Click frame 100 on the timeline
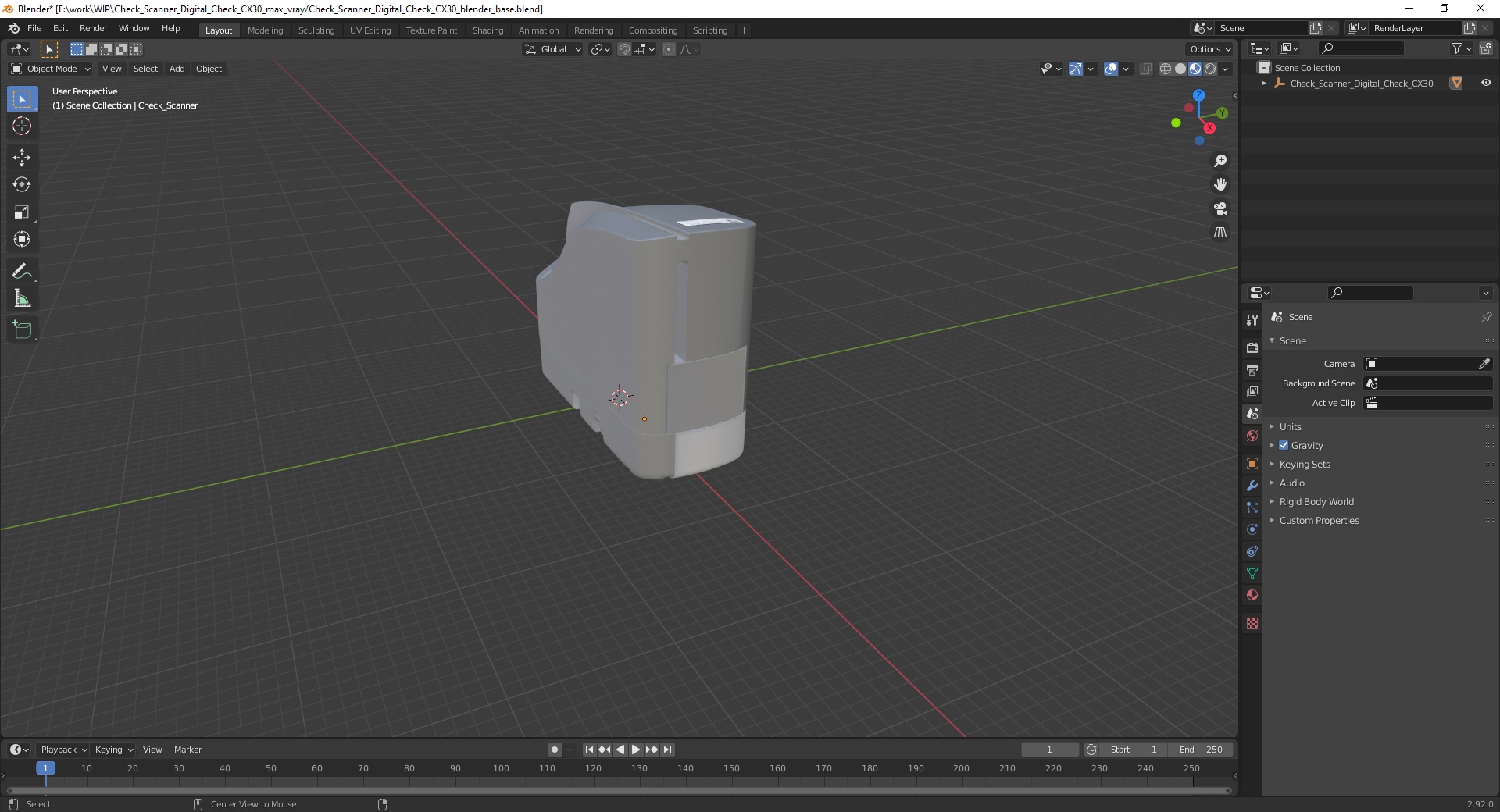The image size is (1500, 812). tap(501, 769)
